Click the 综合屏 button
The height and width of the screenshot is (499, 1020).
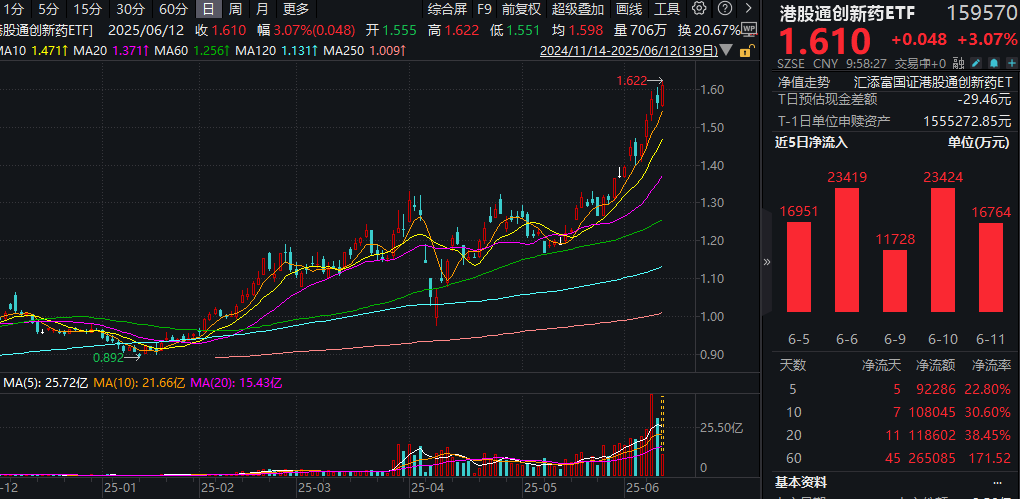click(x=447, y=9)
